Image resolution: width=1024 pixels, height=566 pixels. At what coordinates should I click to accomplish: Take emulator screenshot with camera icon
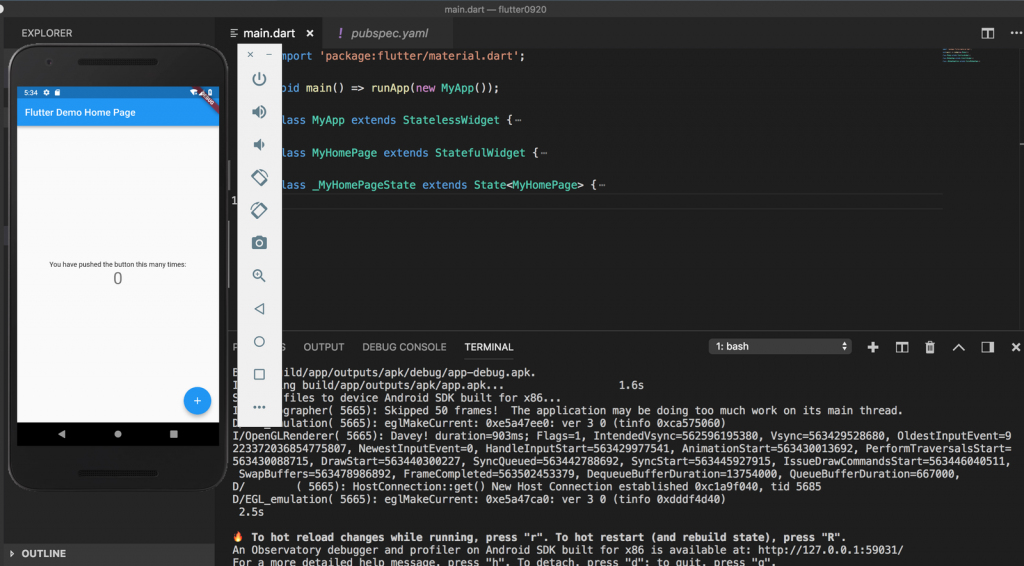[259, 243]
